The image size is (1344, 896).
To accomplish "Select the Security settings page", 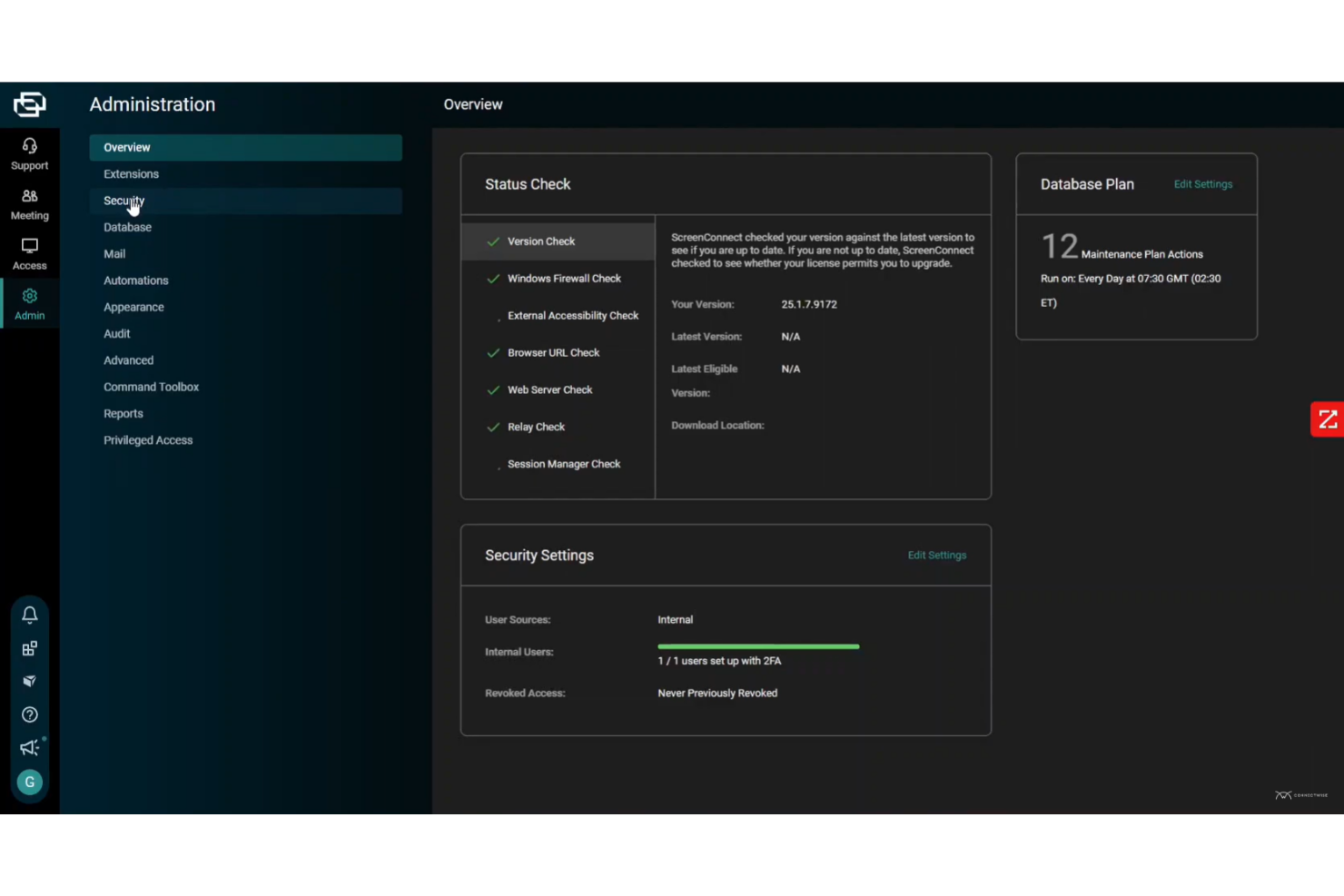I will (x=124, y=200).
